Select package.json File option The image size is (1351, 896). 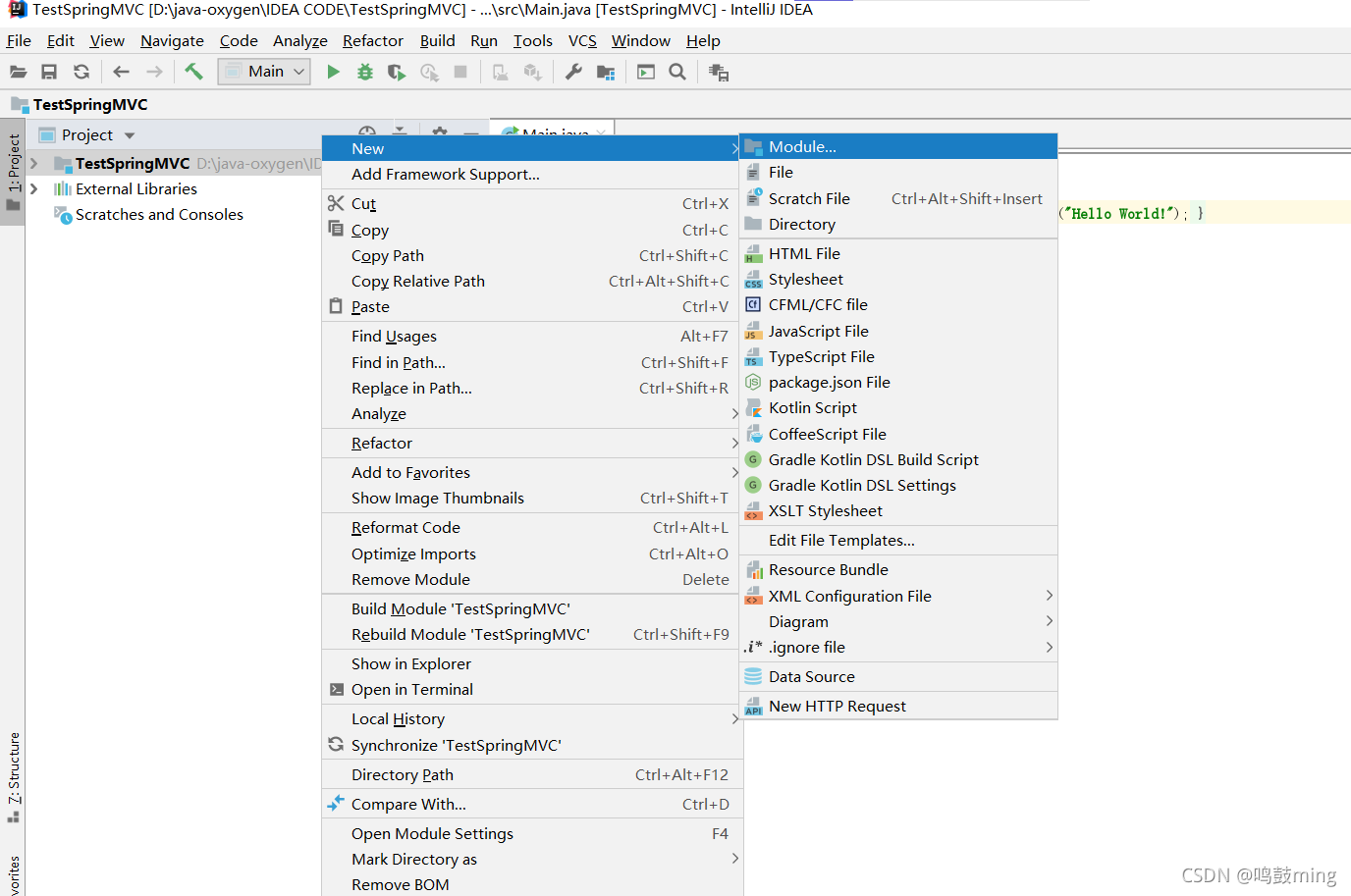tap(898, 382)
